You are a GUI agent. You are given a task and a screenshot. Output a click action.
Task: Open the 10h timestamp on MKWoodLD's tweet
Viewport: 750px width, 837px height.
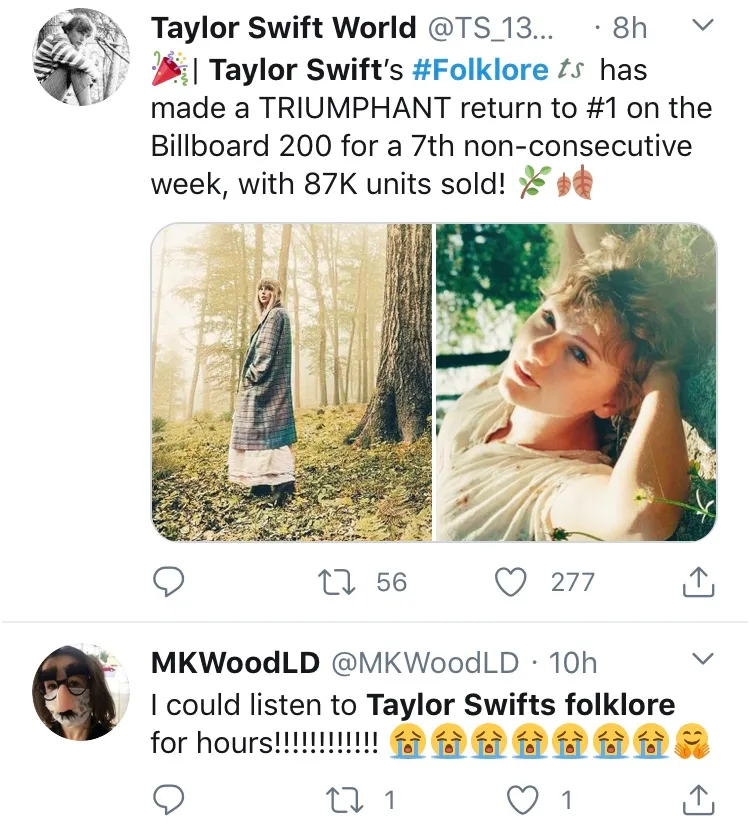tap(574, 662)
